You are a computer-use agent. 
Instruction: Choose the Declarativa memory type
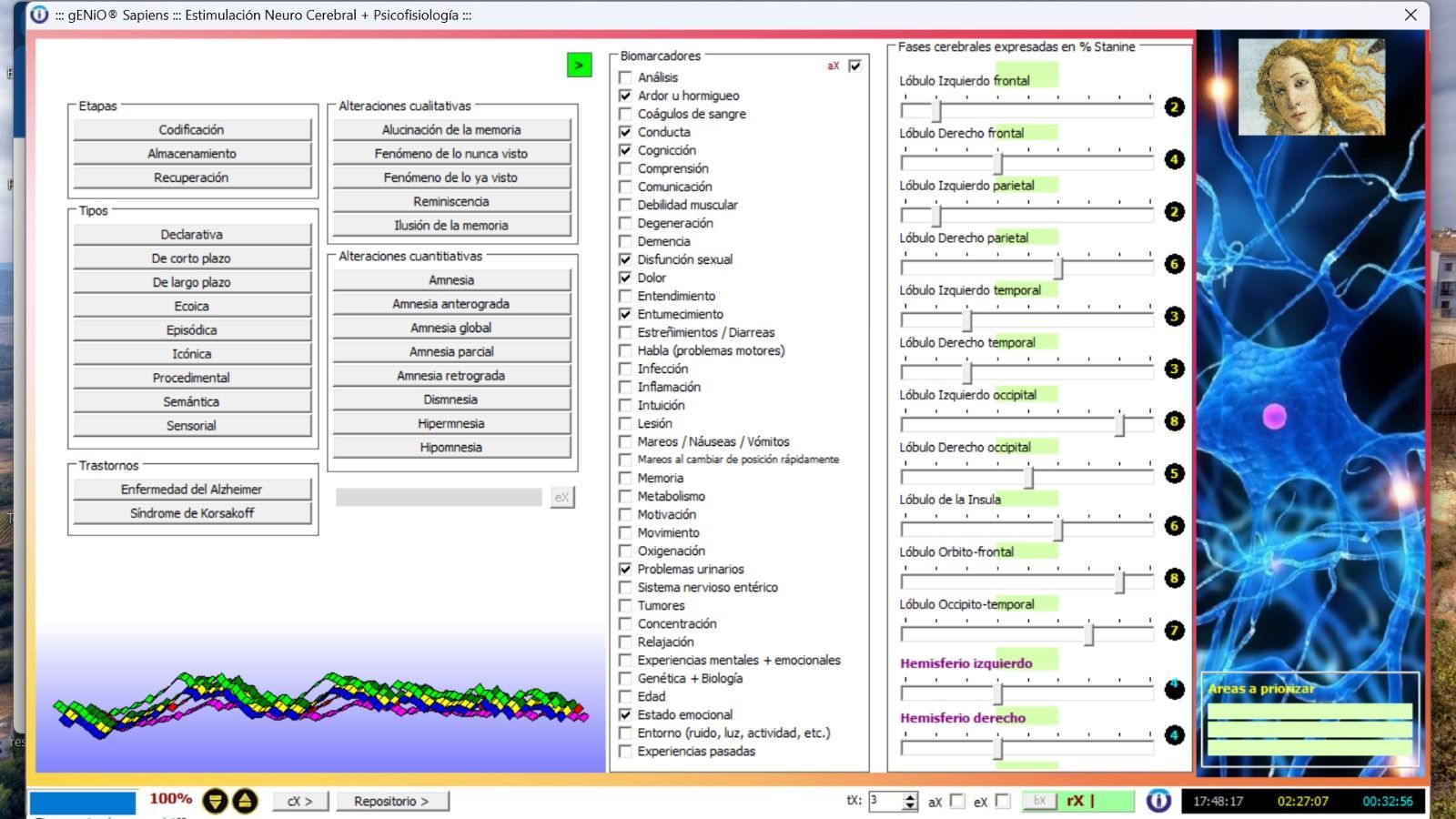point(192,234)
